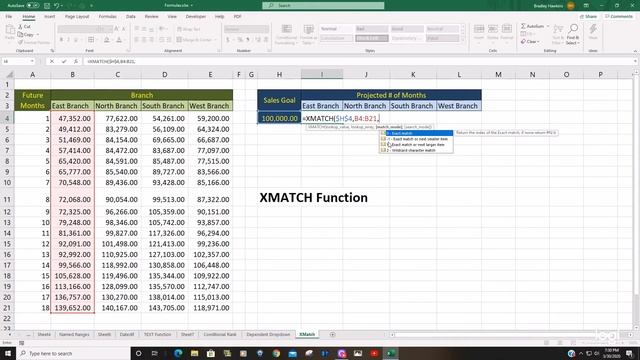Click the Comma Style icon
The image size is (640, 360).
[248, 40]
